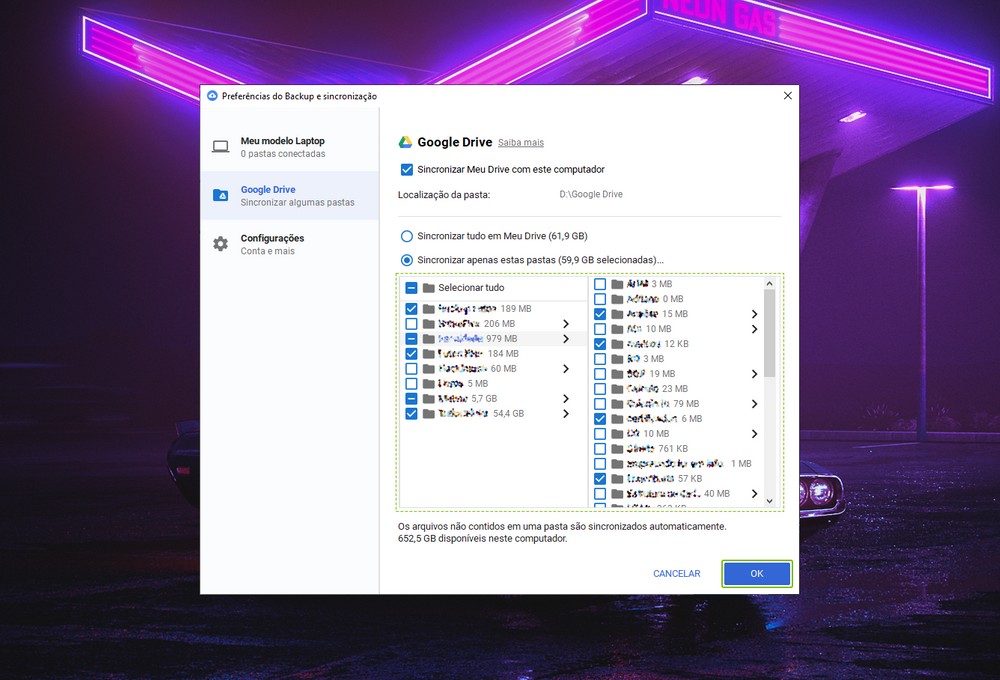
Task: Open the Saiba mais link
Action: tap(521, 143)
